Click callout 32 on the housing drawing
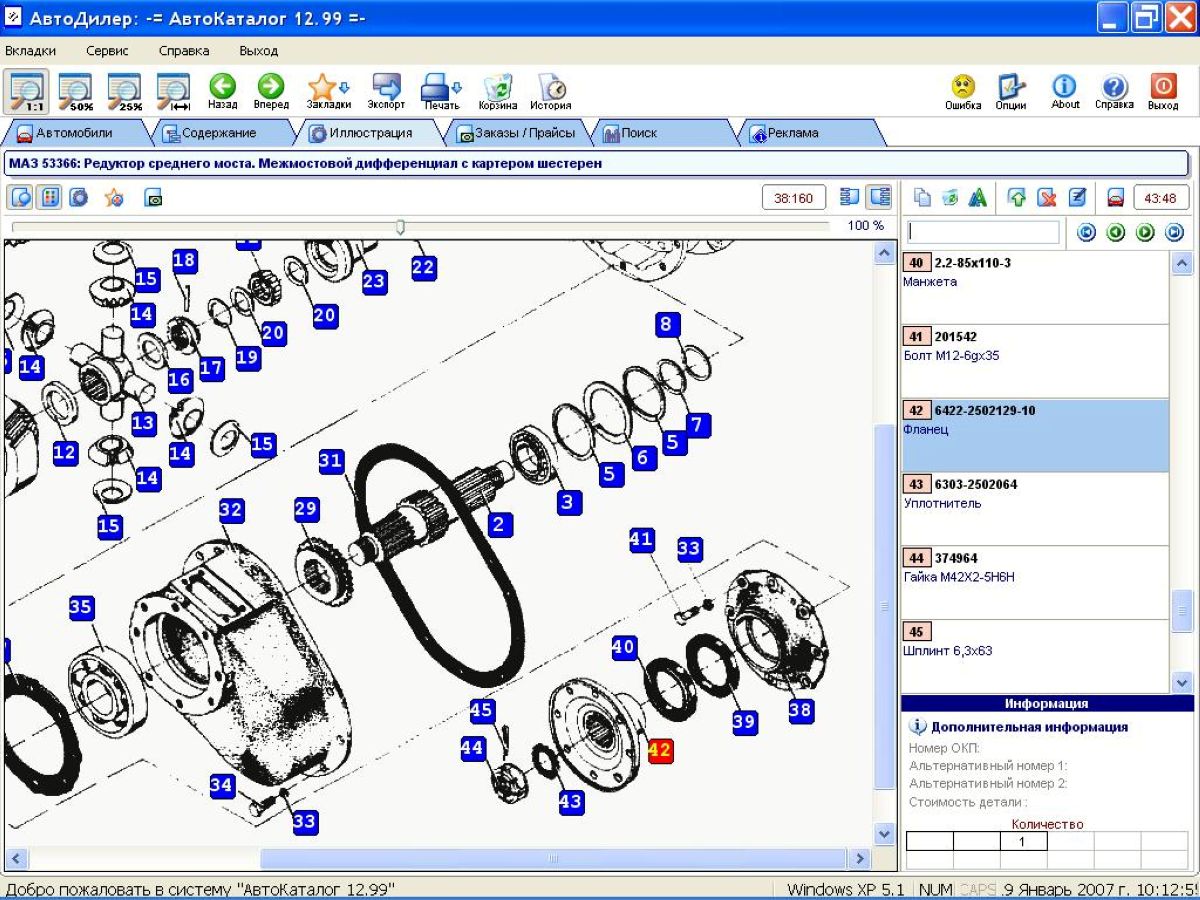1200x900 pixels. [231, 510]
